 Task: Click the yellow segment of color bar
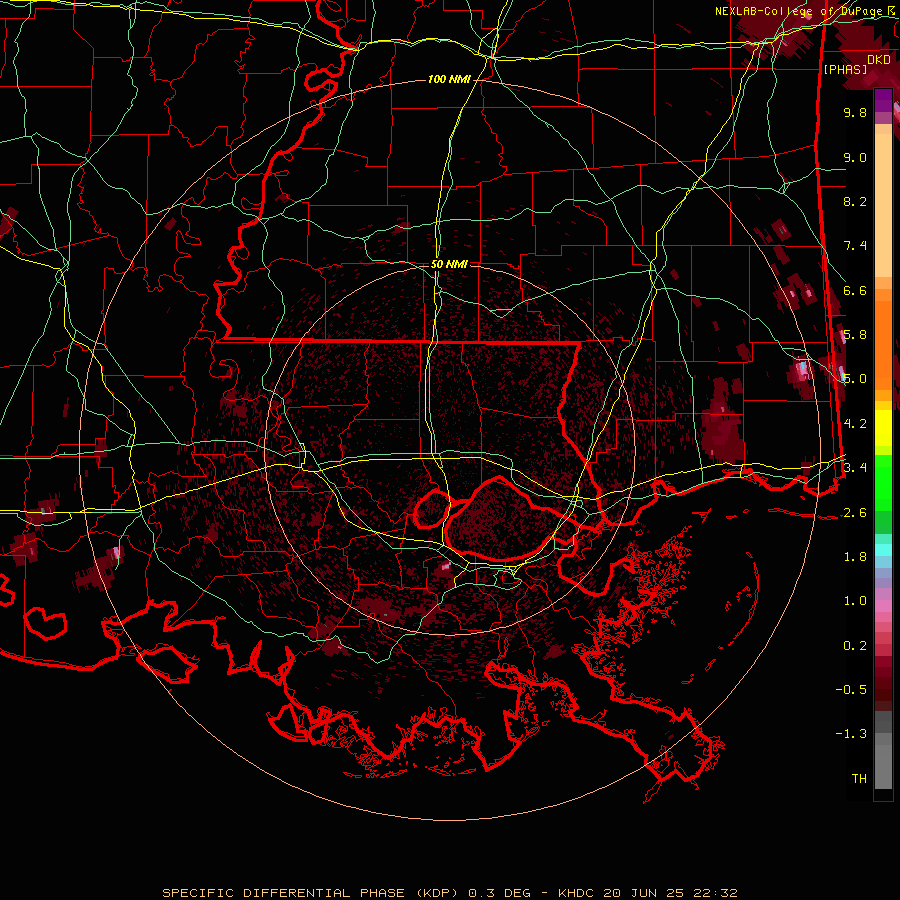(x=883, y=428)
